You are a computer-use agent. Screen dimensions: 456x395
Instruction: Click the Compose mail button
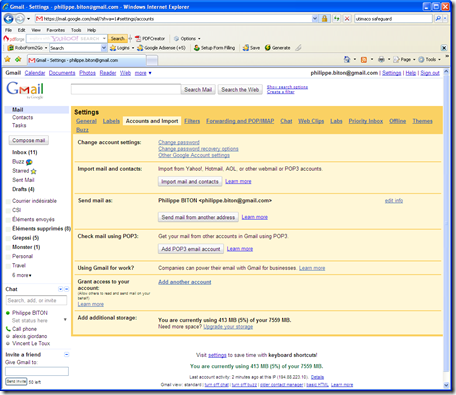pos(29,140)
